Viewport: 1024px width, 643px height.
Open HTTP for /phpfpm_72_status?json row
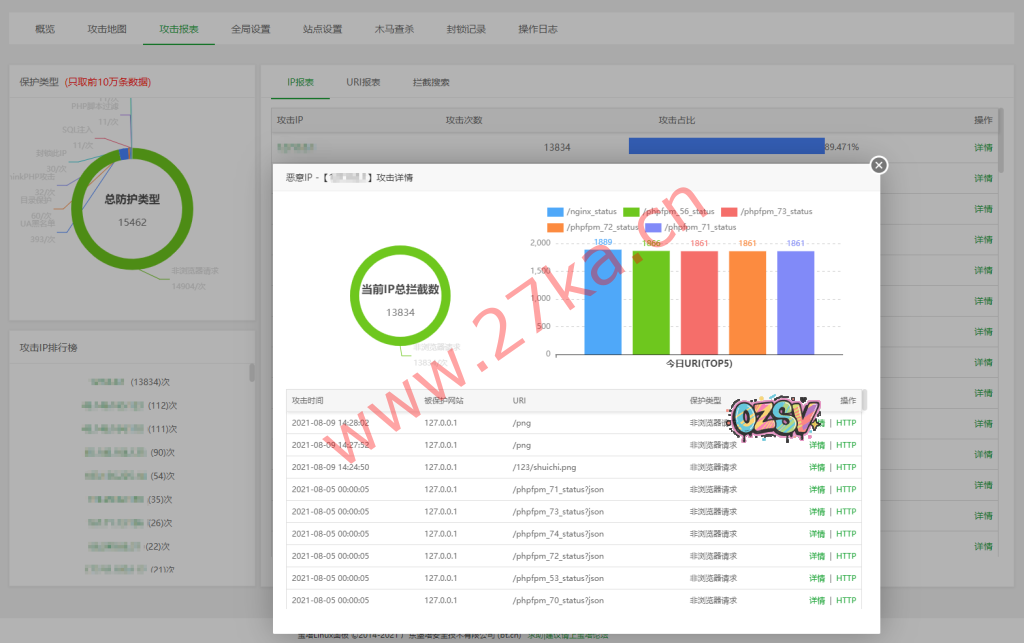(x=846, y=556)
